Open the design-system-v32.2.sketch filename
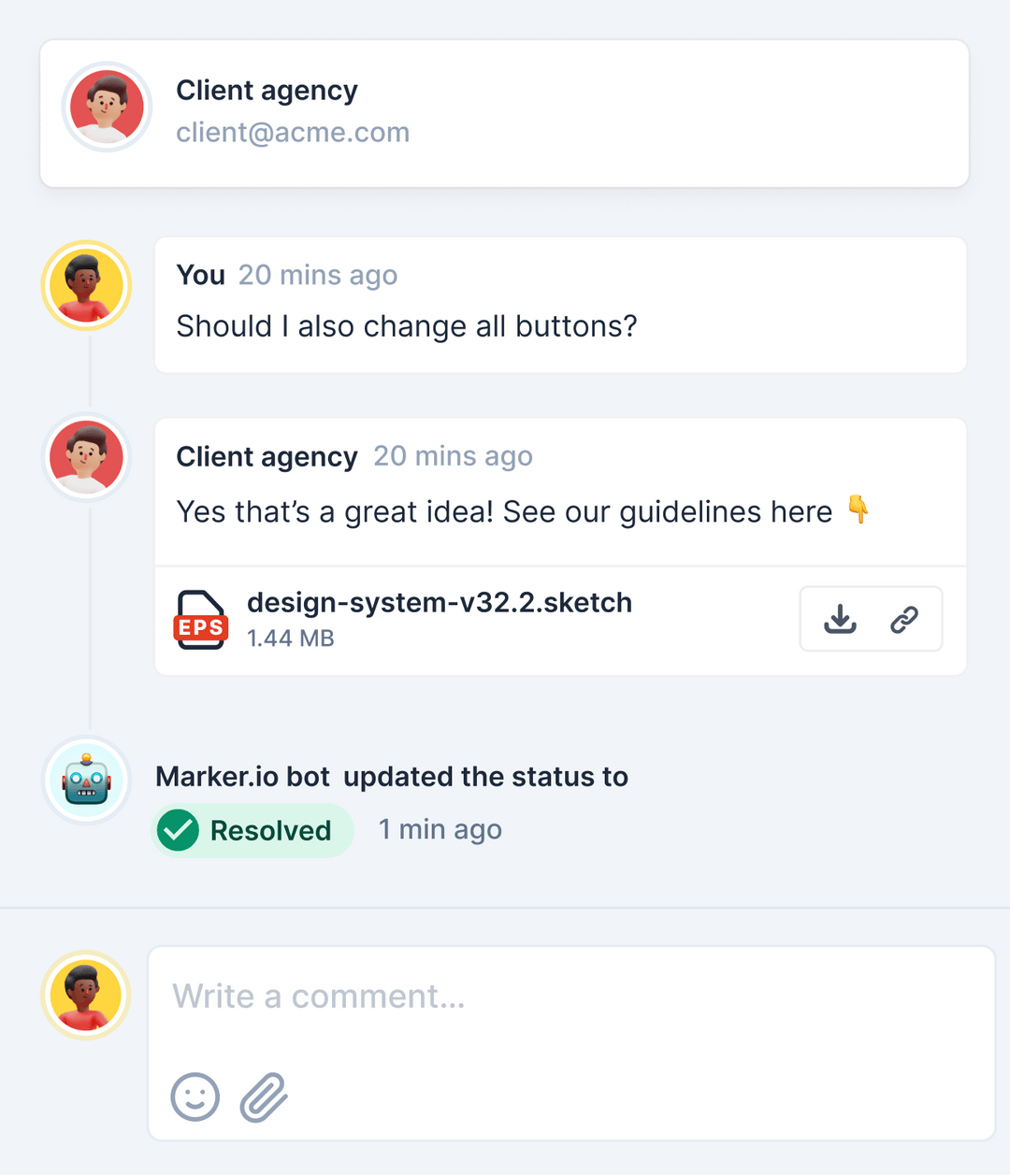Viewport: 1010px width, 1176px height. click(x=440, y=603)
